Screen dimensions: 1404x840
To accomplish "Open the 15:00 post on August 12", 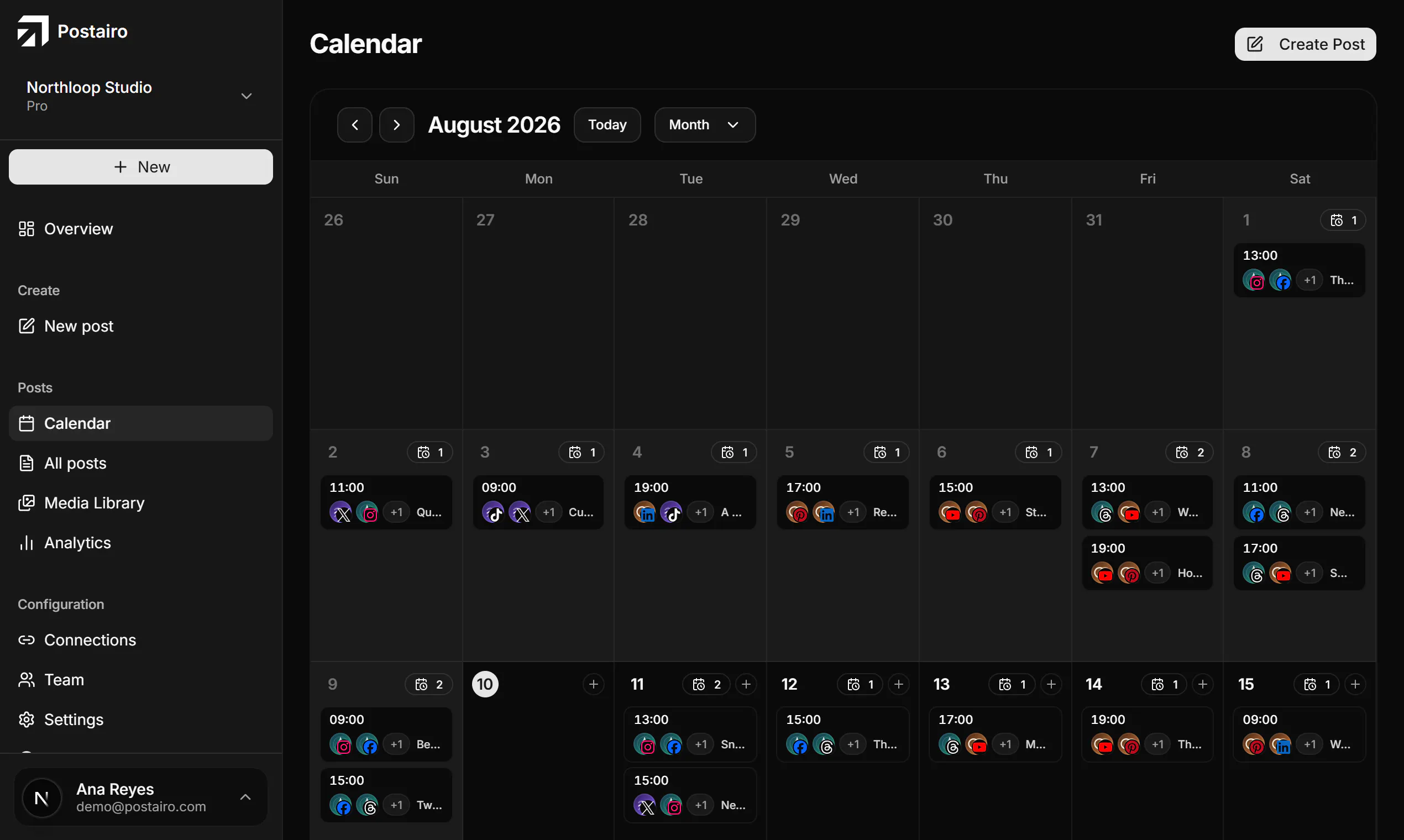I will 842,734.
